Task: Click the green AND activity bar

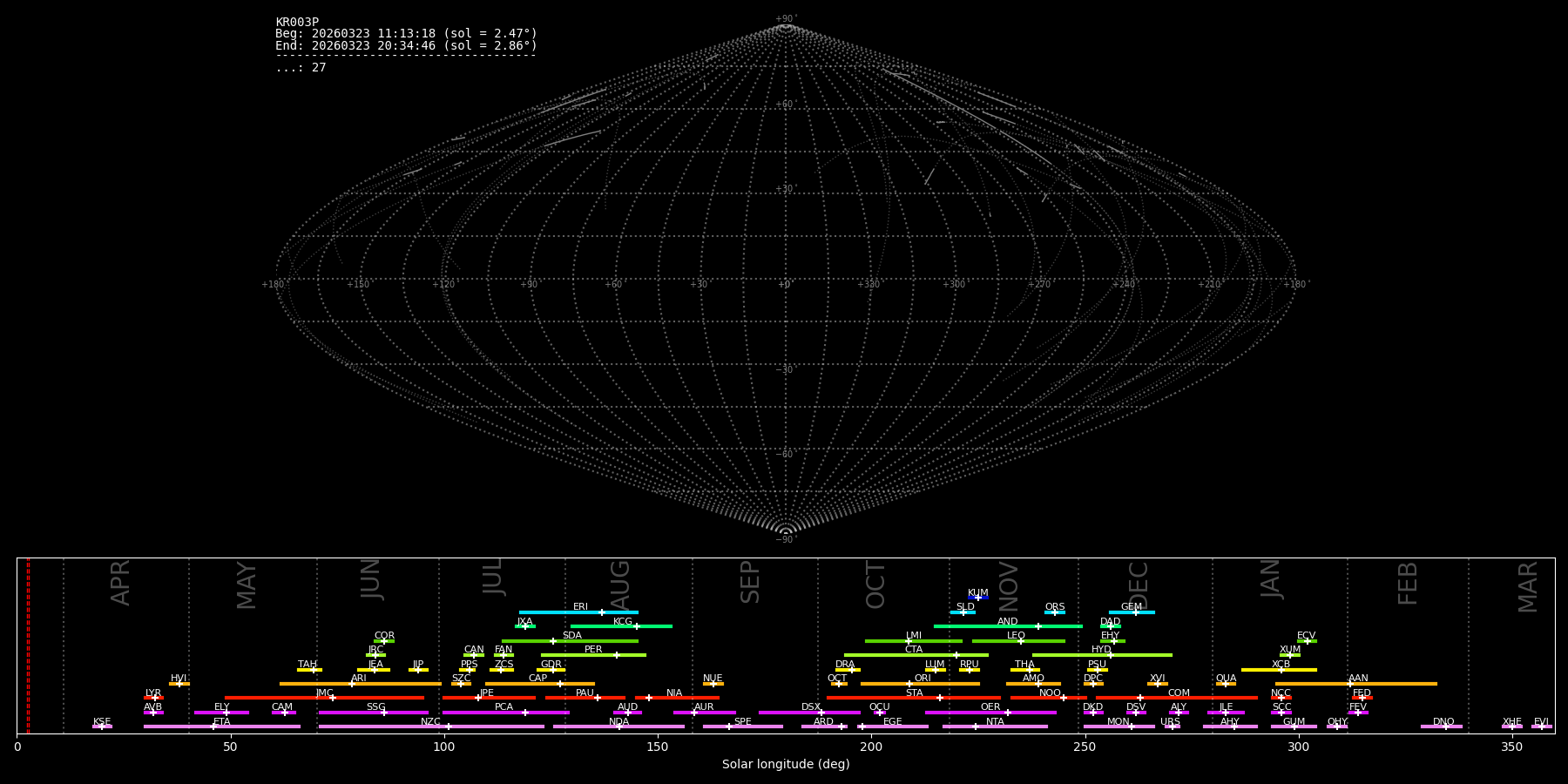Action: 1008,626
